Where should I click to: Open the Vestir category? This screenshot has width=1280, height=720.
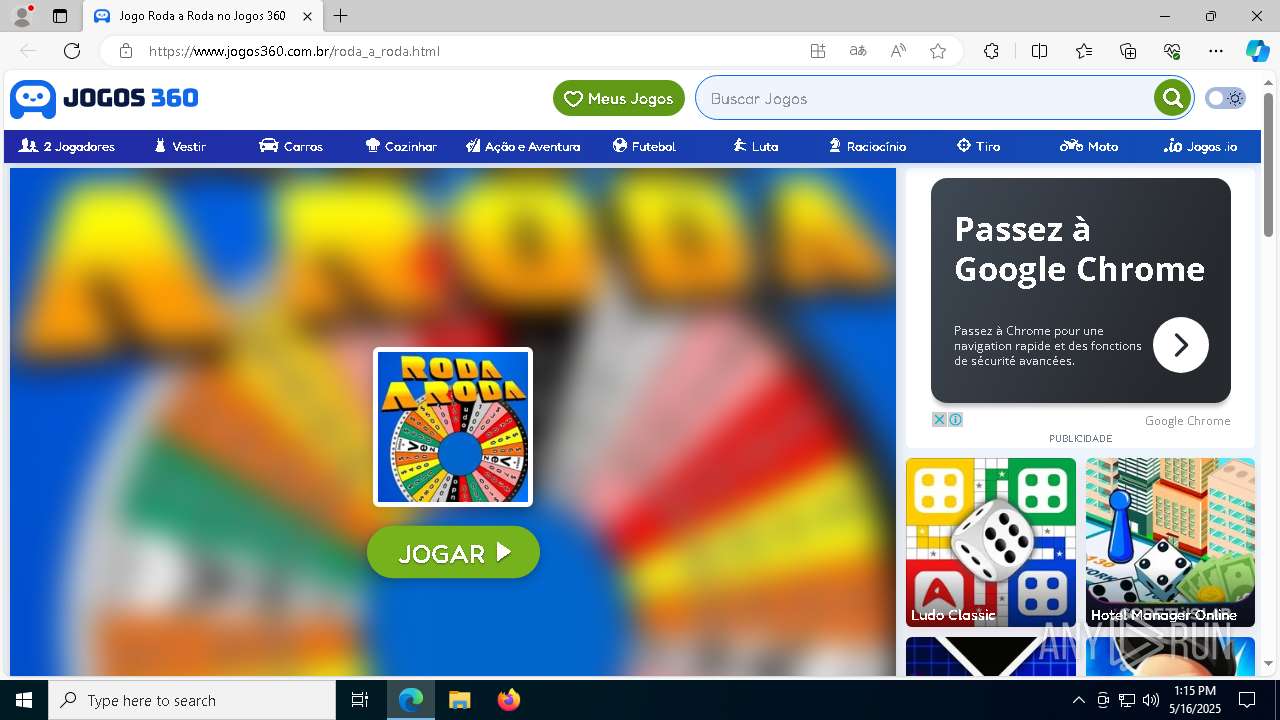(180, 146)
